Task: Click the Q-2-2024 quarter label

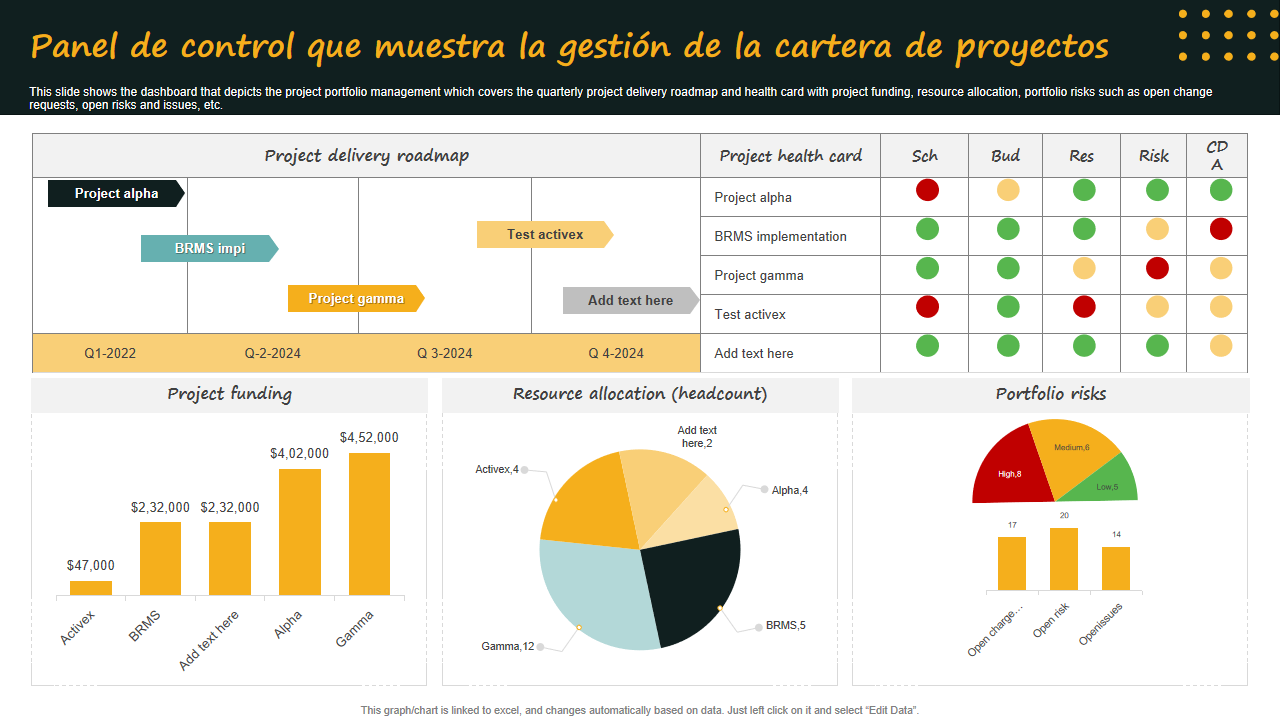Action: pos(273,353)
